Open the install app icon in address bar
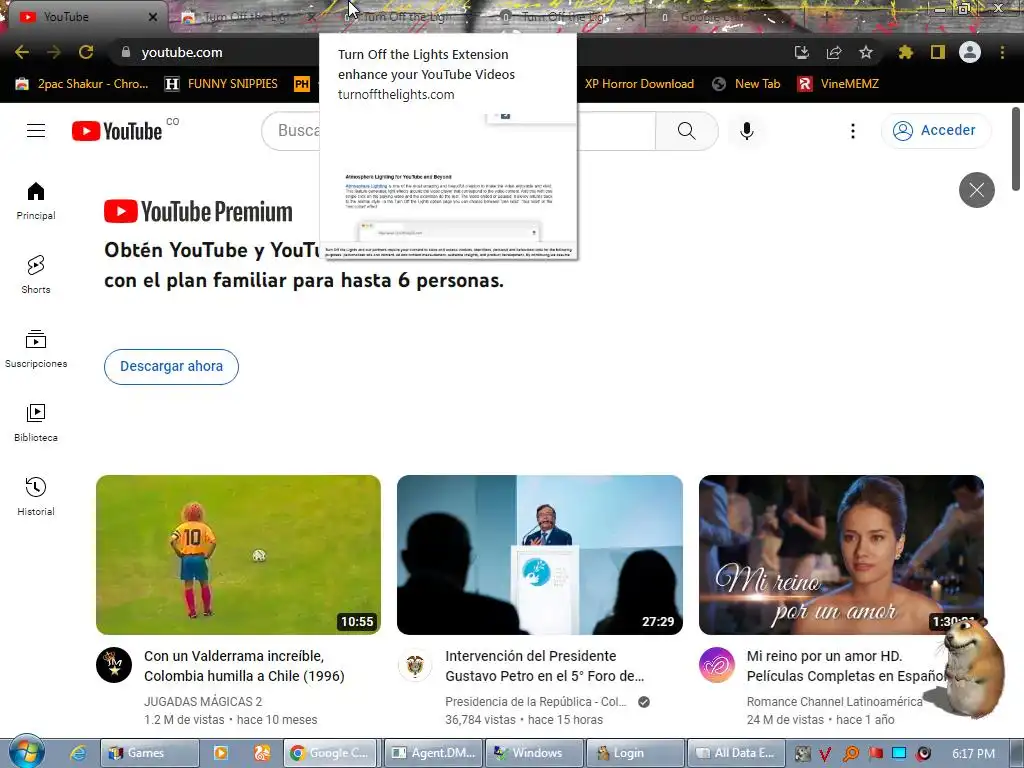This screenshot has height=768, width=1024. pos(801,52)
